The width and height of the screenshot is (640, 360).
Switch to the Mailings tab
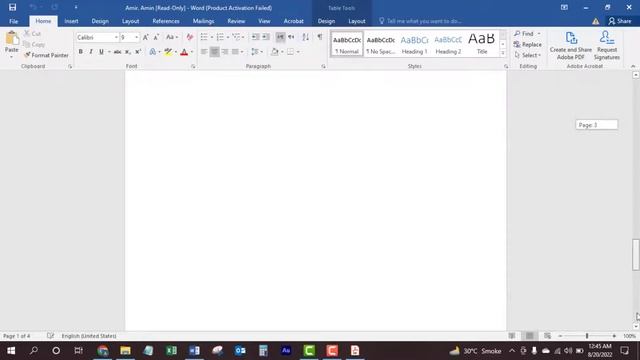[203, 21]
